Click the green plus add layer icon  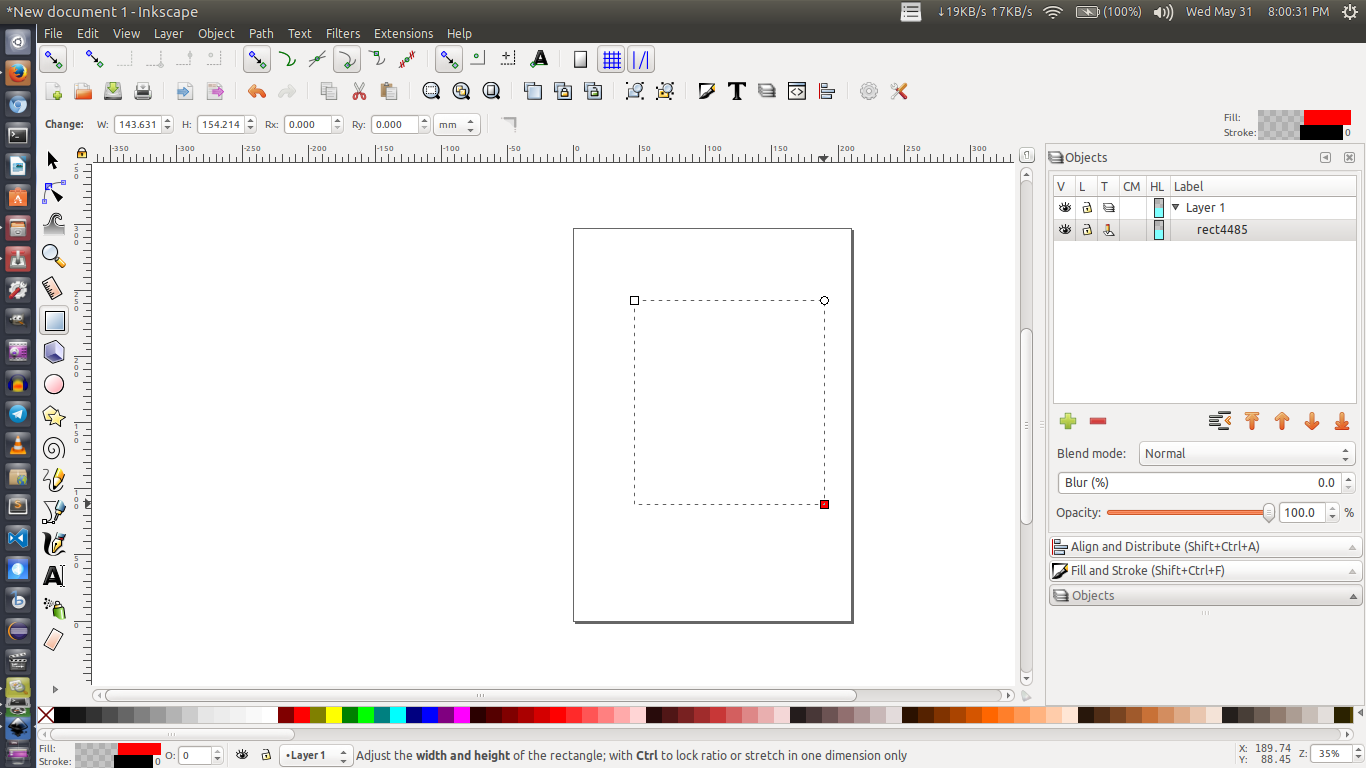tap(1068, 421)
